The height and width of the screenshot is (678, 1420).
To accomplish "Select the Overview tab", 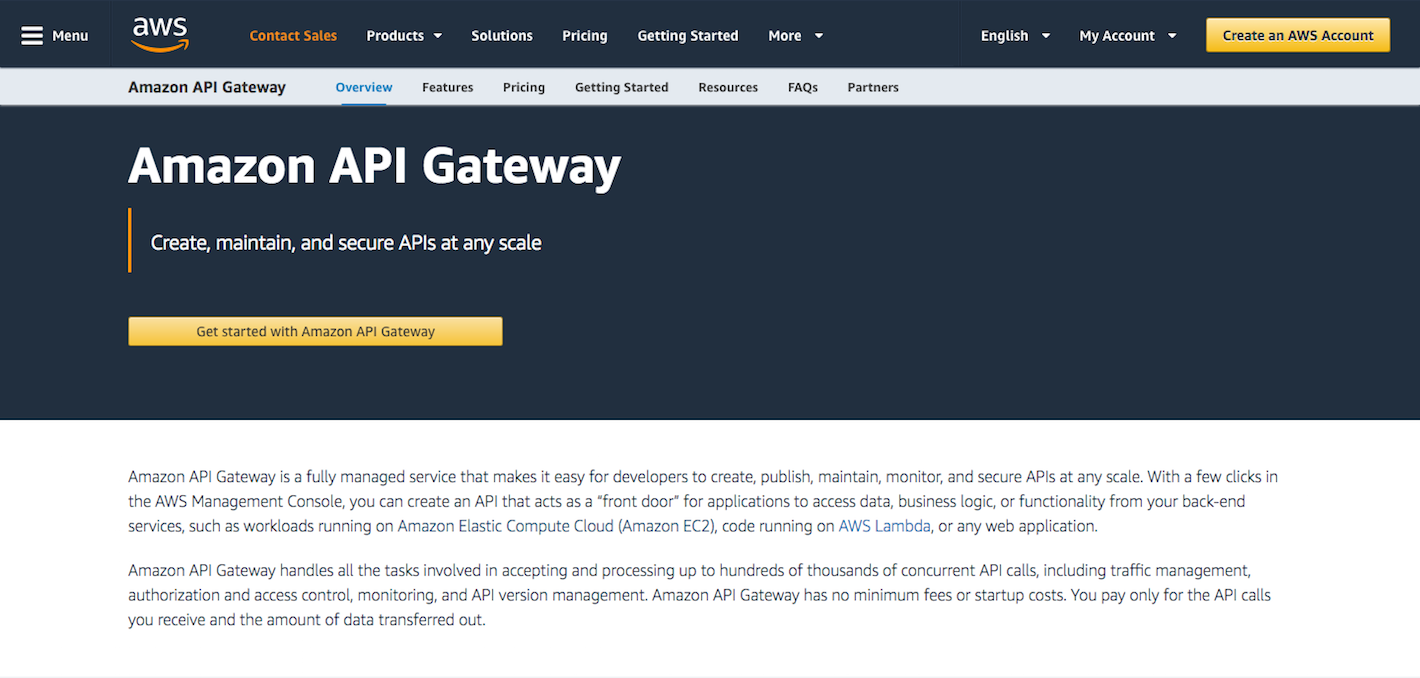I will (364, 87).
